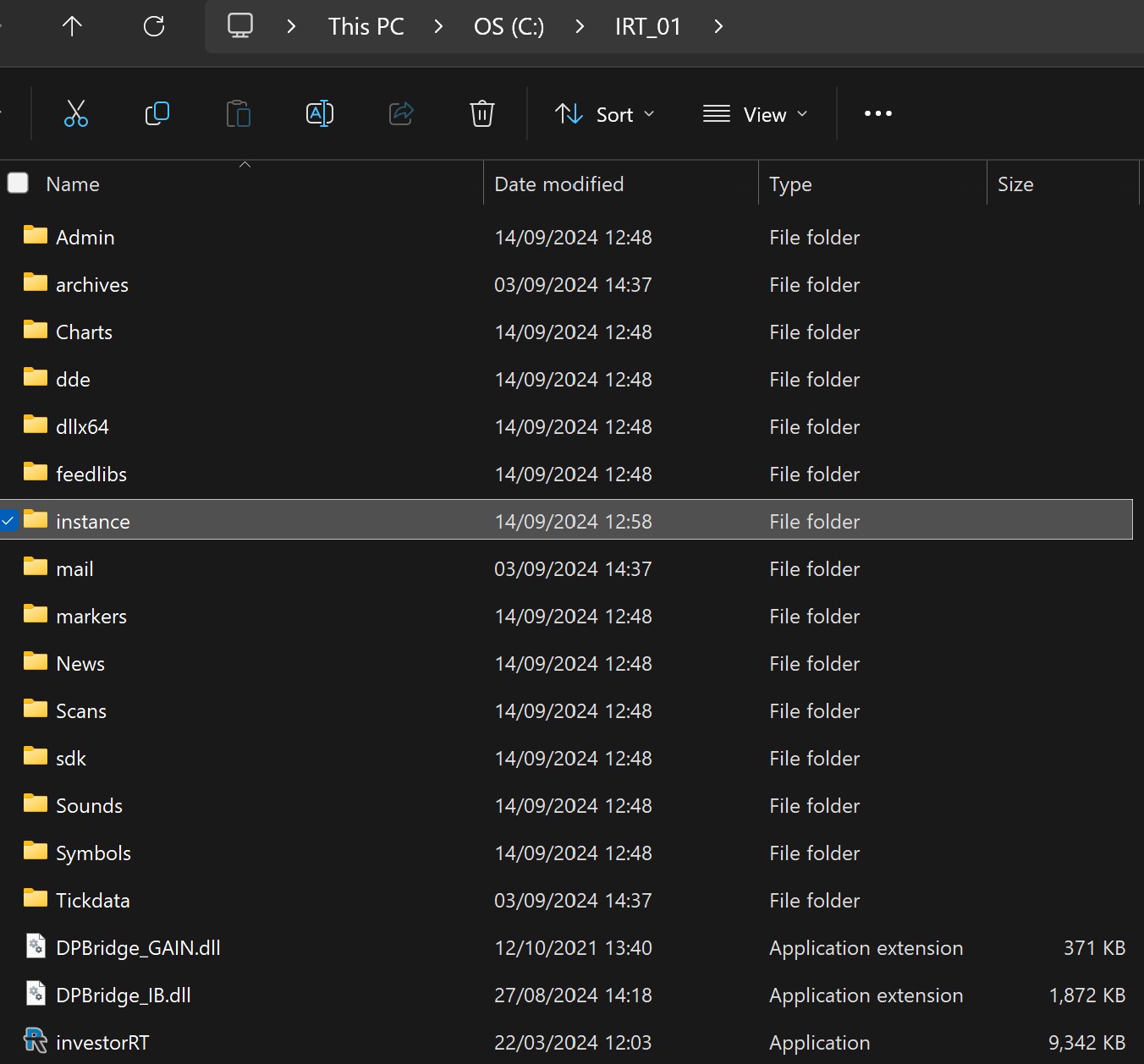Open the See more ellipsis menu
The width and height of the screenshot is (1144, 1064).
[878, 113]
